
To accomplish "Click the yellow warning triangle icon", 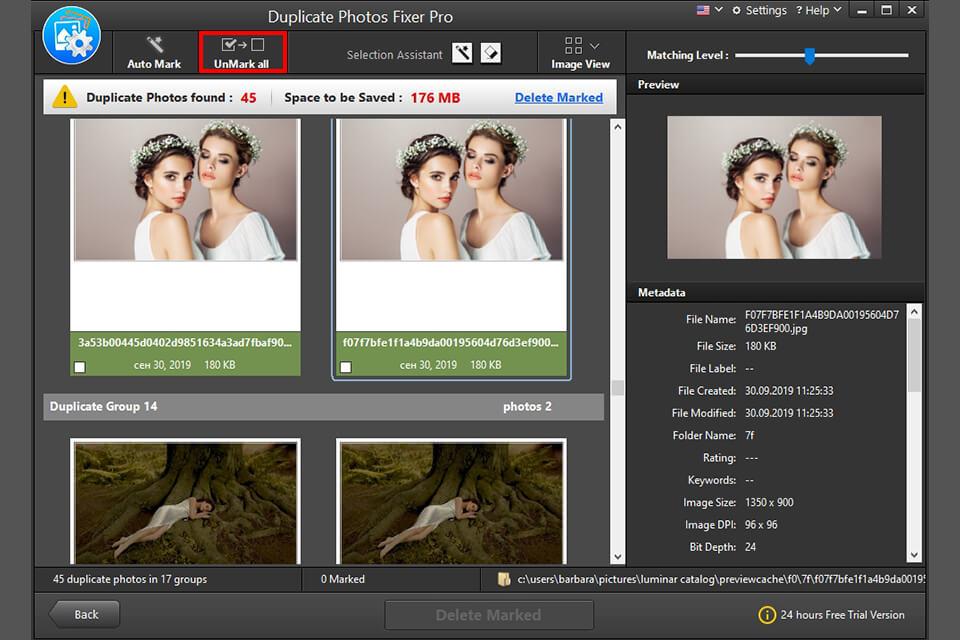I will tap(67, 97).
